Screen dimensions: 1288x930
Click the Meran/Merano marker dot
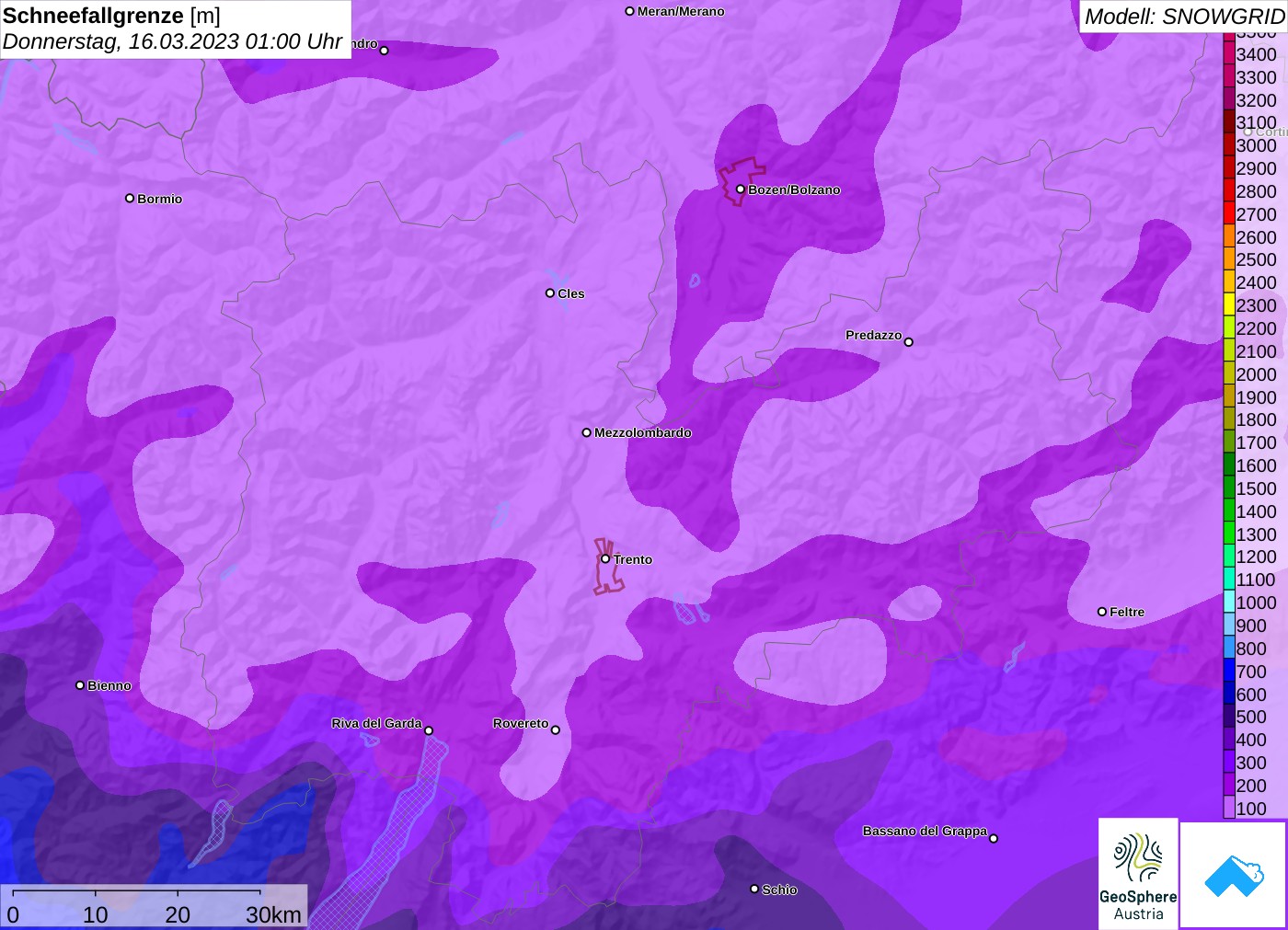630,11
